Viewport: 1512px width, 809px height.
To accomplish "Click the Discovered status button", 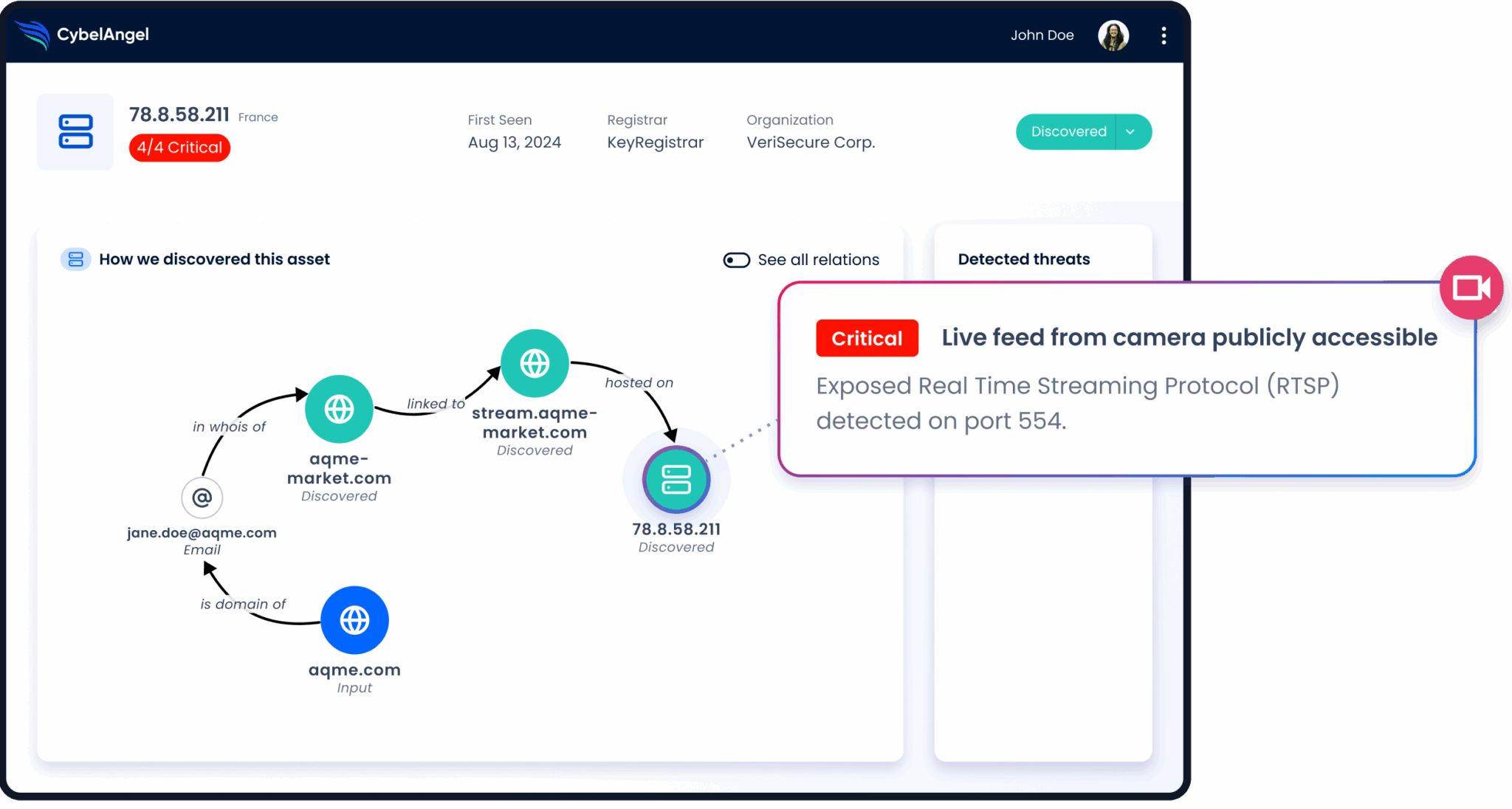I will tap(1068, 132).
